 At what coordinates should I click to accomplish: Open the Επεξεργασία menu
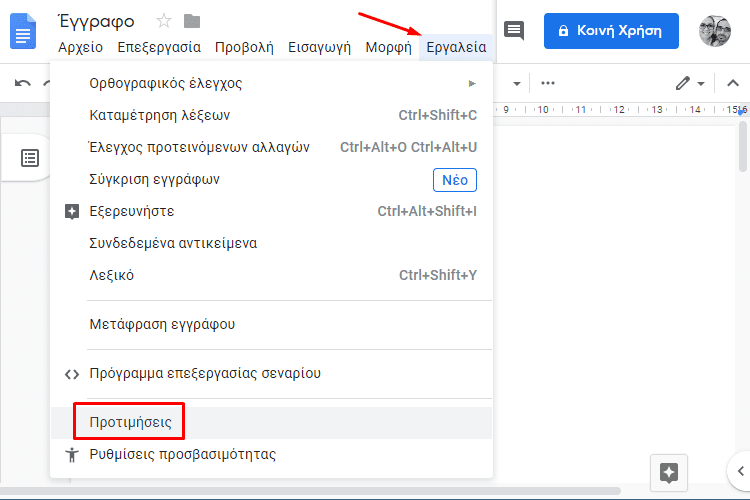click(159, 47)
